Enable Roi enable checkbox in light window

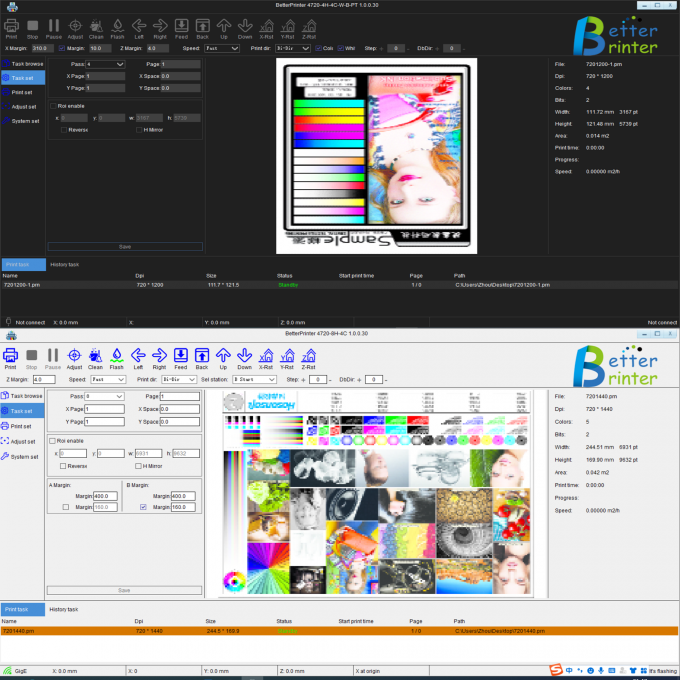[53, 440]
